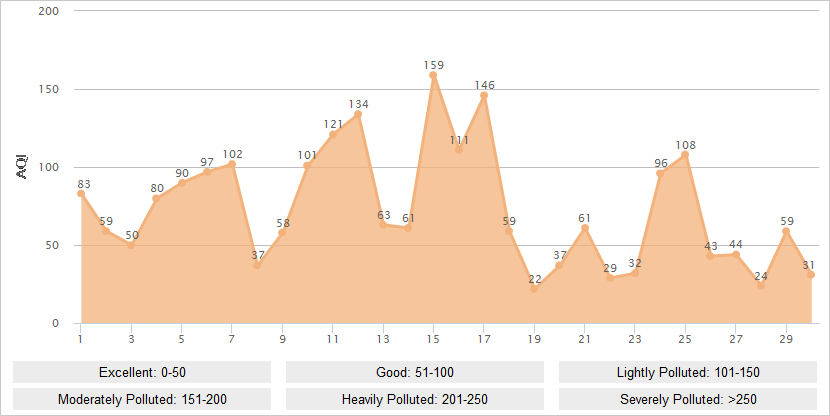This screenshot has height=416, width=830.
Task: Click the y-axis tick label '100'
Action: pos(49,167)
